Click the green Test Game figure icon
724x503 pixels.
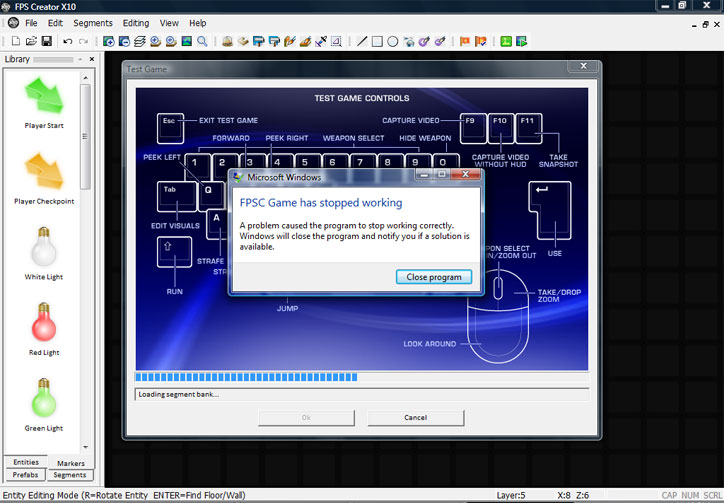point(506,42)
